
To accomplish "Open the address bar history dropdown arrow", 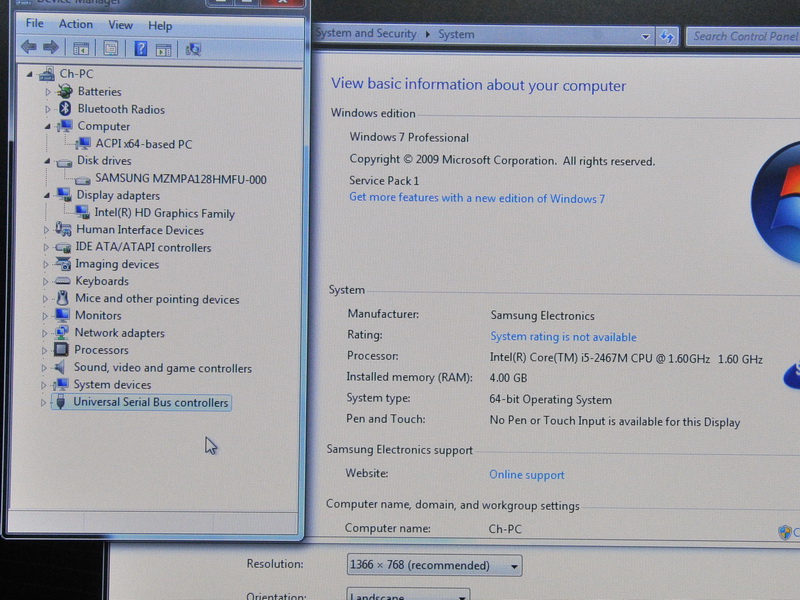I will pos(645,37).
